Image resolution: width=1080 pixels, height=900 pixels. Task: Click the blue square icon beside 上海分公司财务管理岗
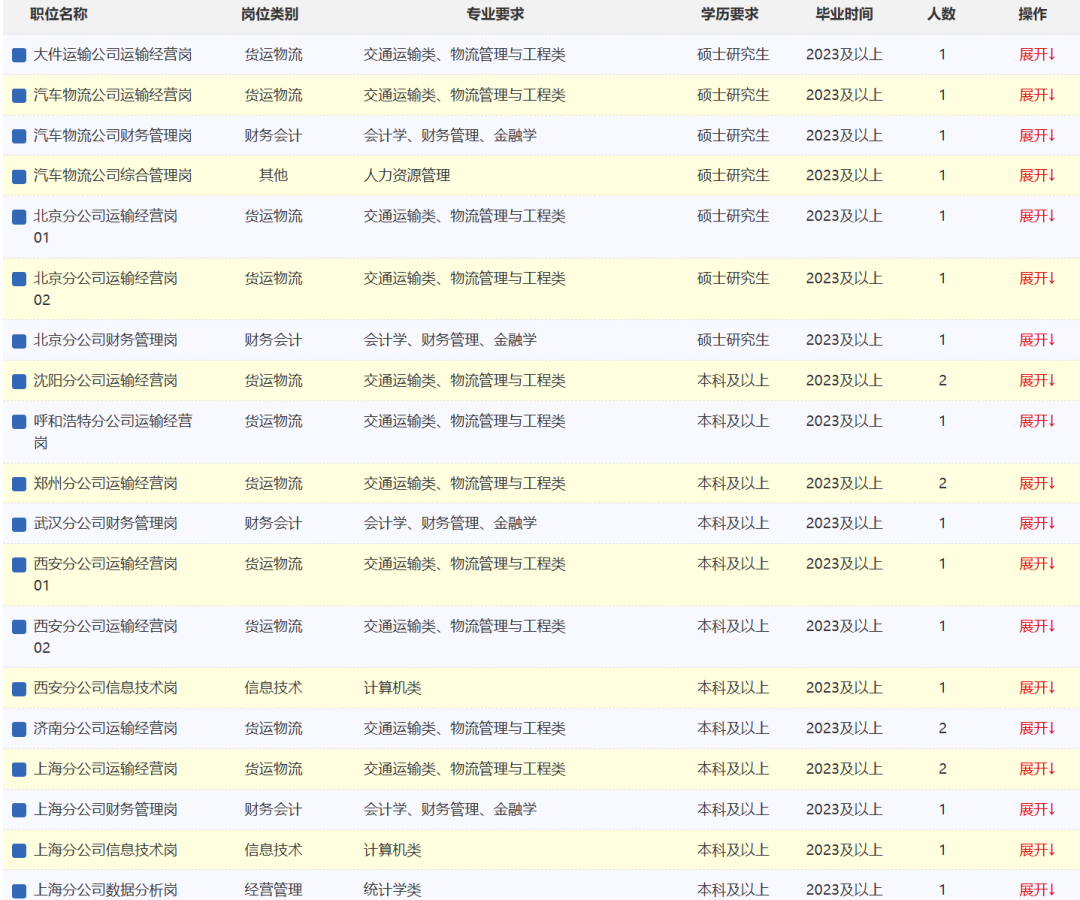(19, 810)
